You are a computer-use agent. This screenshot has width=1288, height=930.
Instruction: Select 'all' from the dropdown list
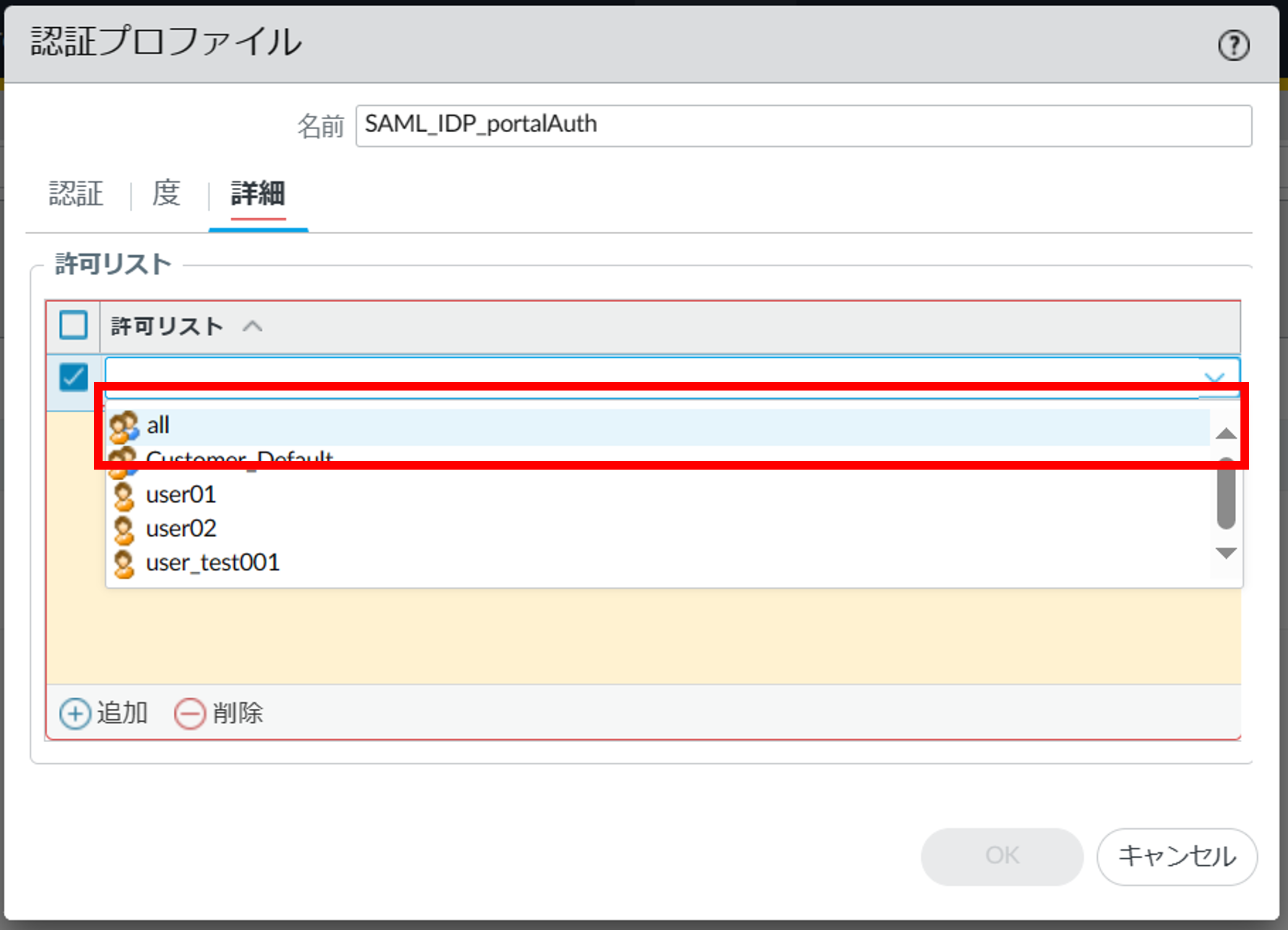[x=158, y=426]
